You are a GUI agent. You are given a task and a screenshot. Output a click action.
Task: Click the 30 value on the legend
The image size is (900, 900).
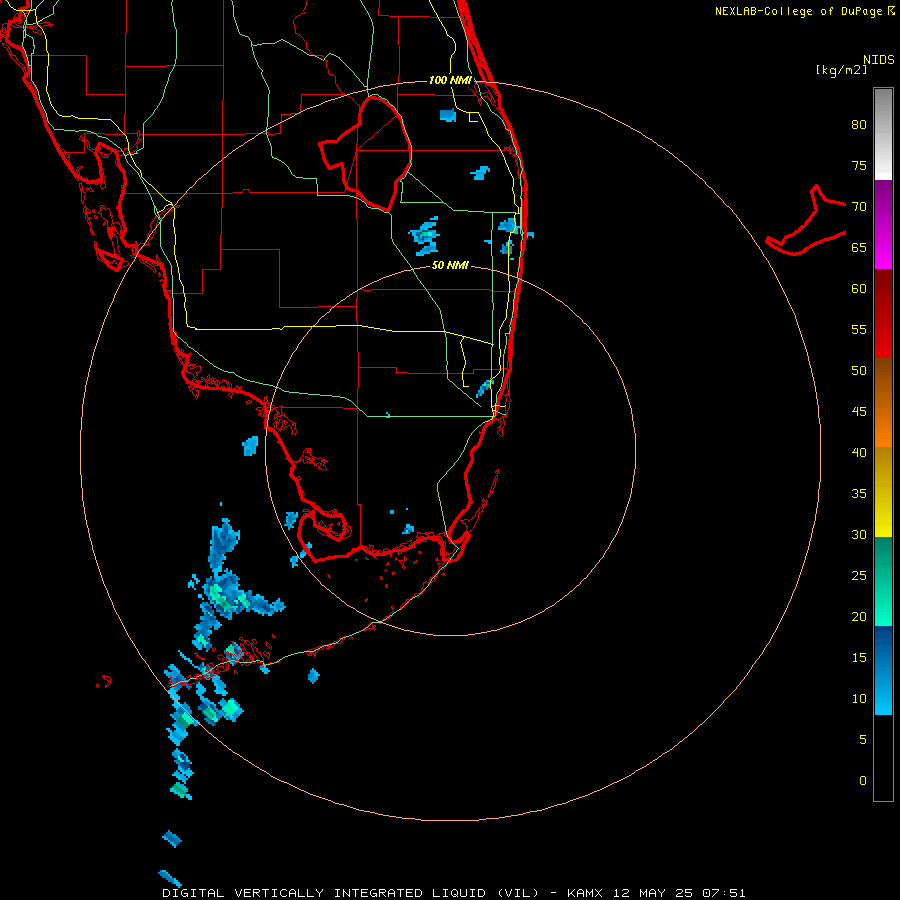click(859, 534)
